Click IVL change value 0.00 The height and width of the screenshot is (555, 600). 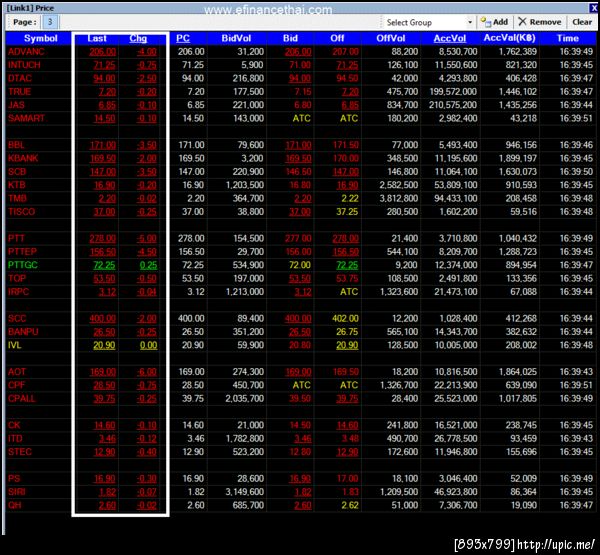[x=148, y=345]
